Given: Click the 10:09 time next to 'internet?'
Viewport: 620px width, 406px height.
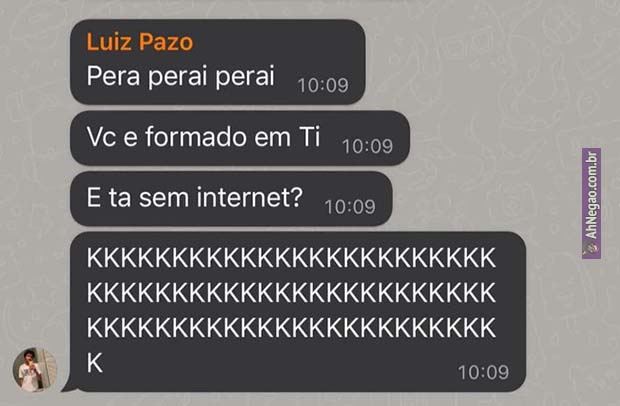Looking at the screenshot, I should (350, 207).
